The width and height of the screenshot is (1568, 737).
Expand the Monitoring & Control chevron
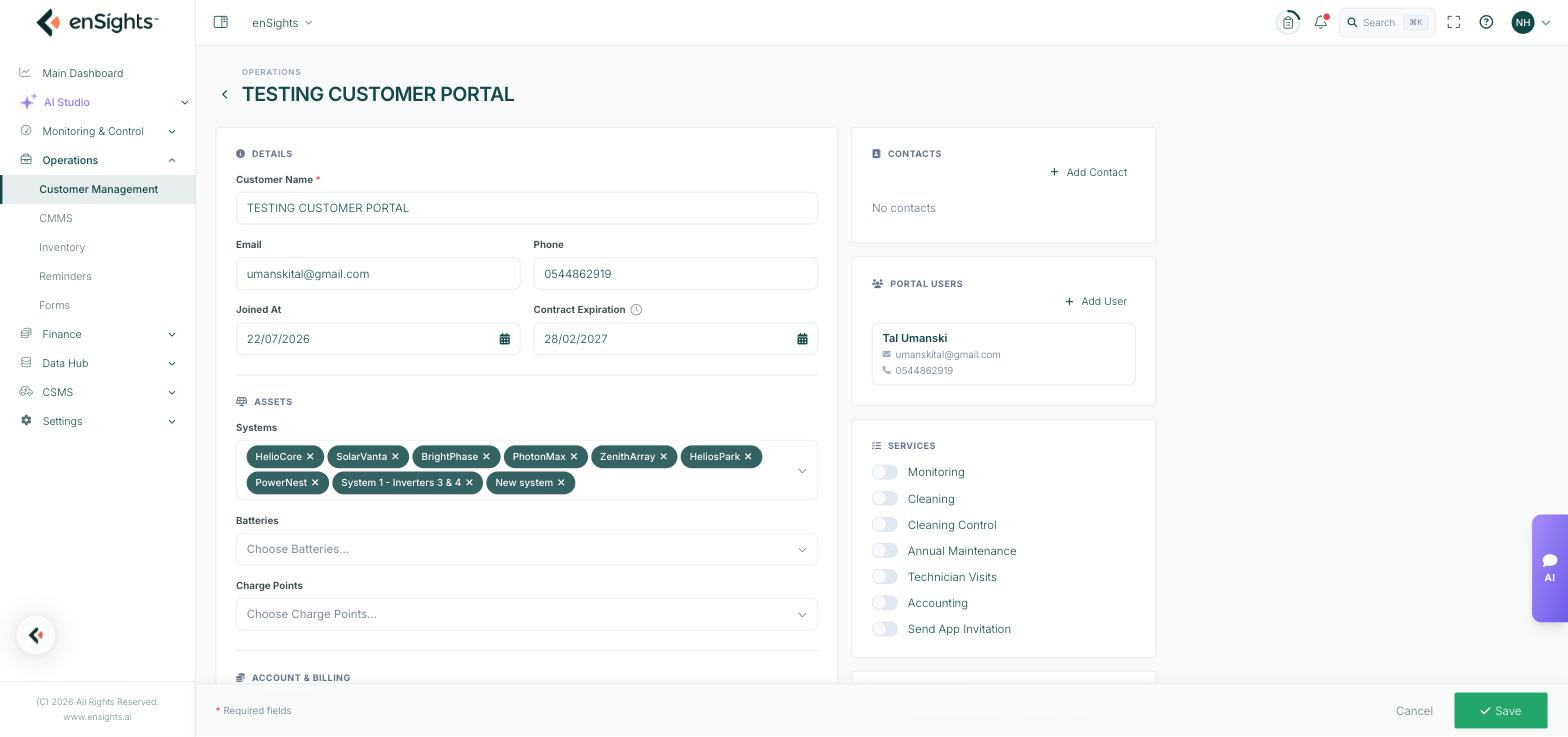point(172,131)
